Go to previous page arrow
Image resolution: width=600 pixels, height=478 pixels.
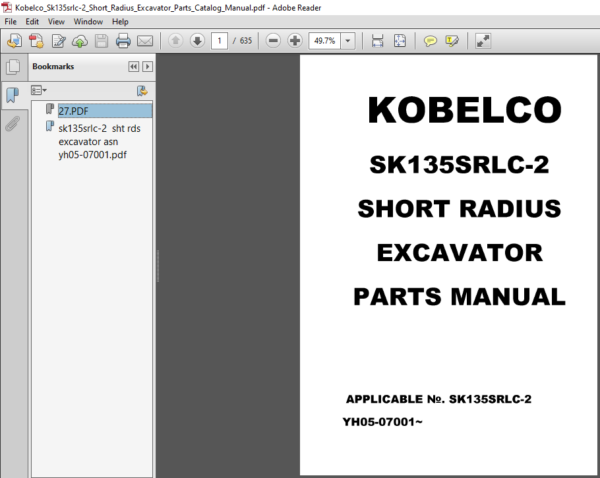point(176,41)
